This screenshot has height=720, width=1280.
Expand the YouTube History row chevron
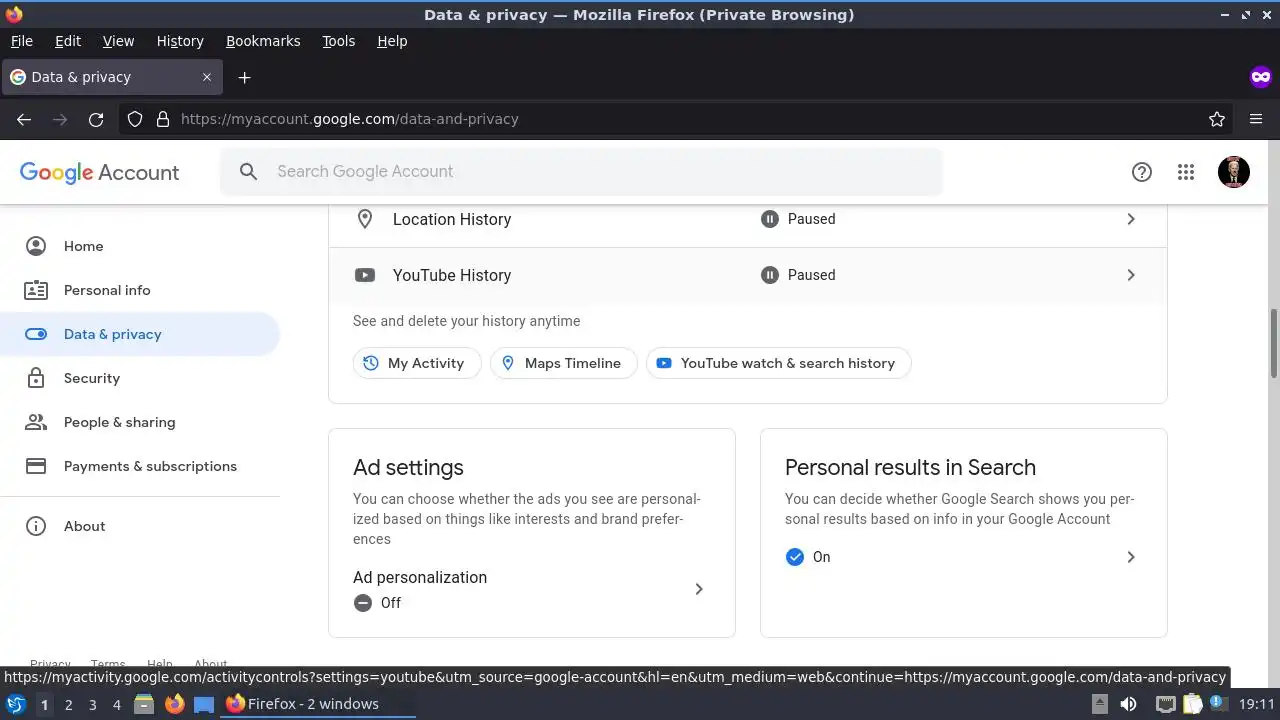(1131, 275)
